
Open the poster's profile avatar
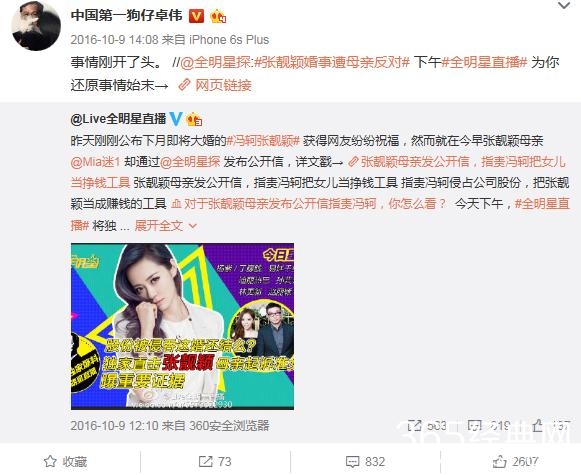click(36, 26)
